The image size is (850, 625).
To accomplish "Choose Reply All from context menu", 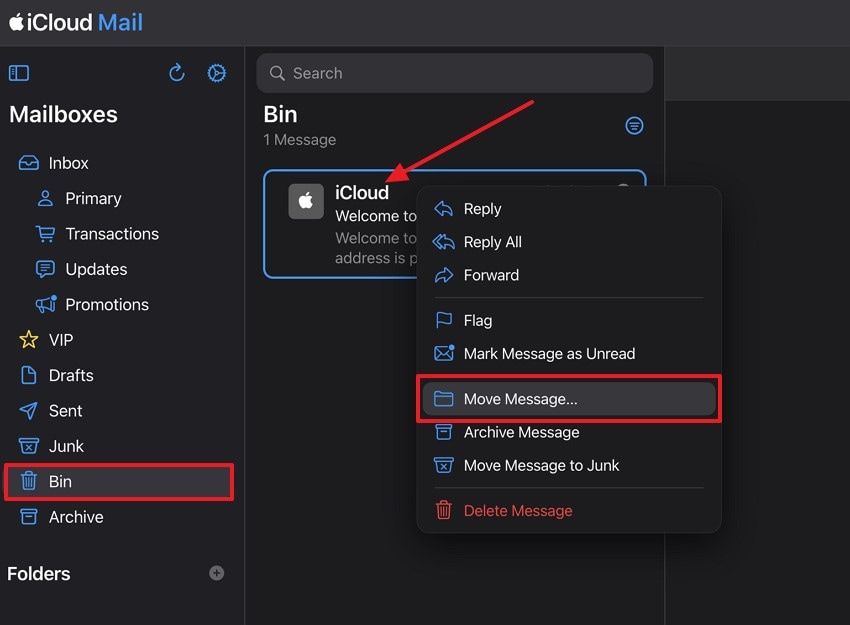I will (x=569, y=242).
